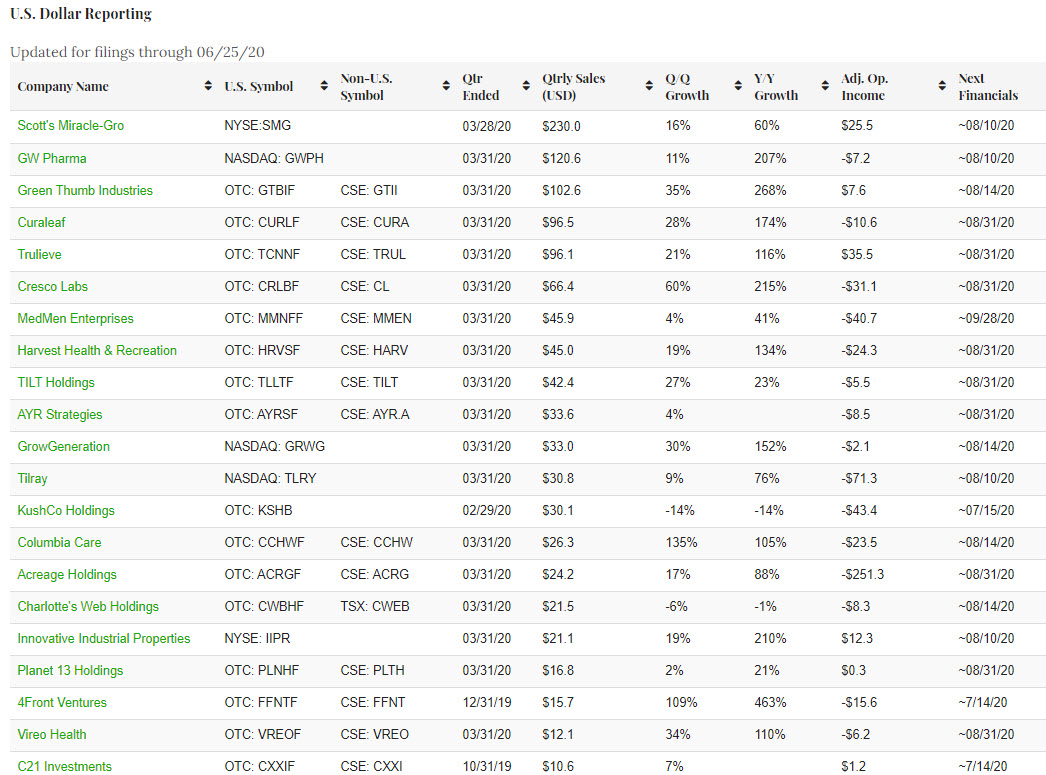This screenshot has height=775, width=1046.
Task: Click Adj. Op. Income sort arrows
Action: coord(942,87)
